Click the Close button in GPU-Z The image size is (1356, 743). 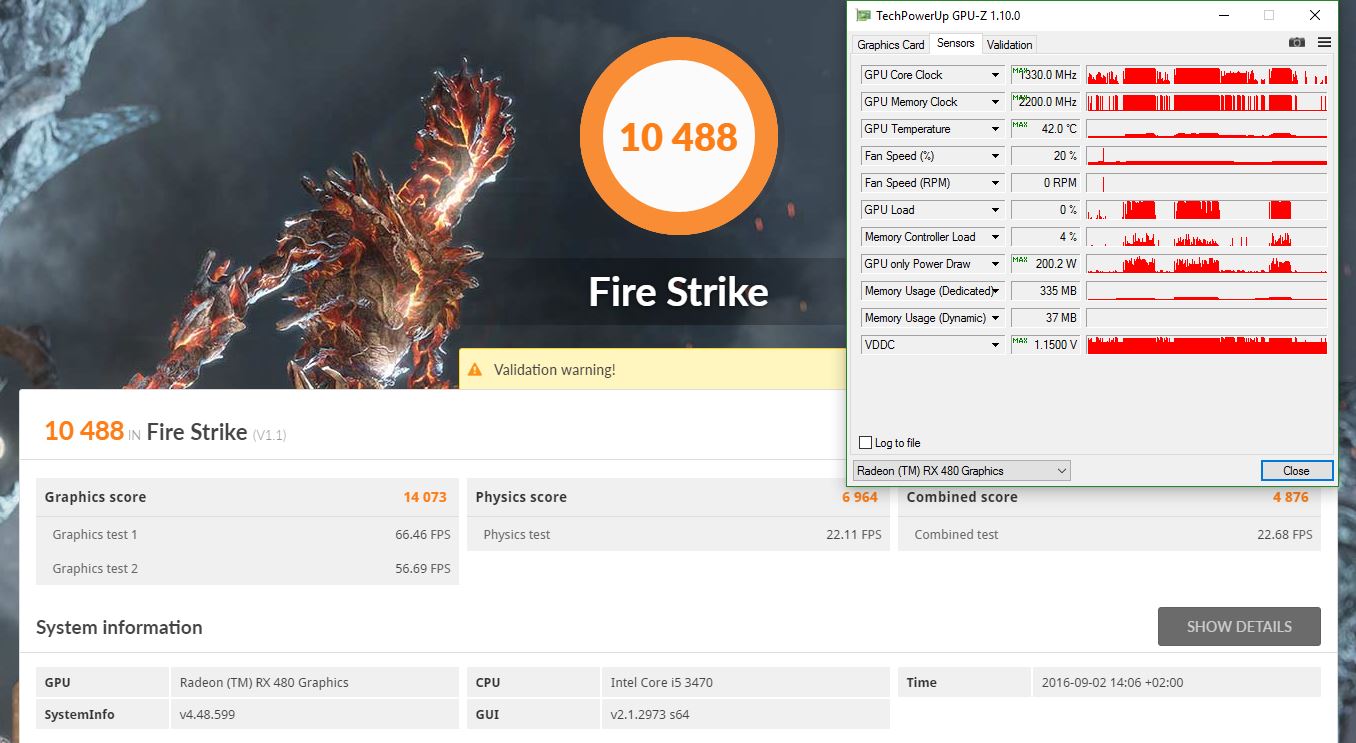pyautogui.click(x=1296, y=471)
